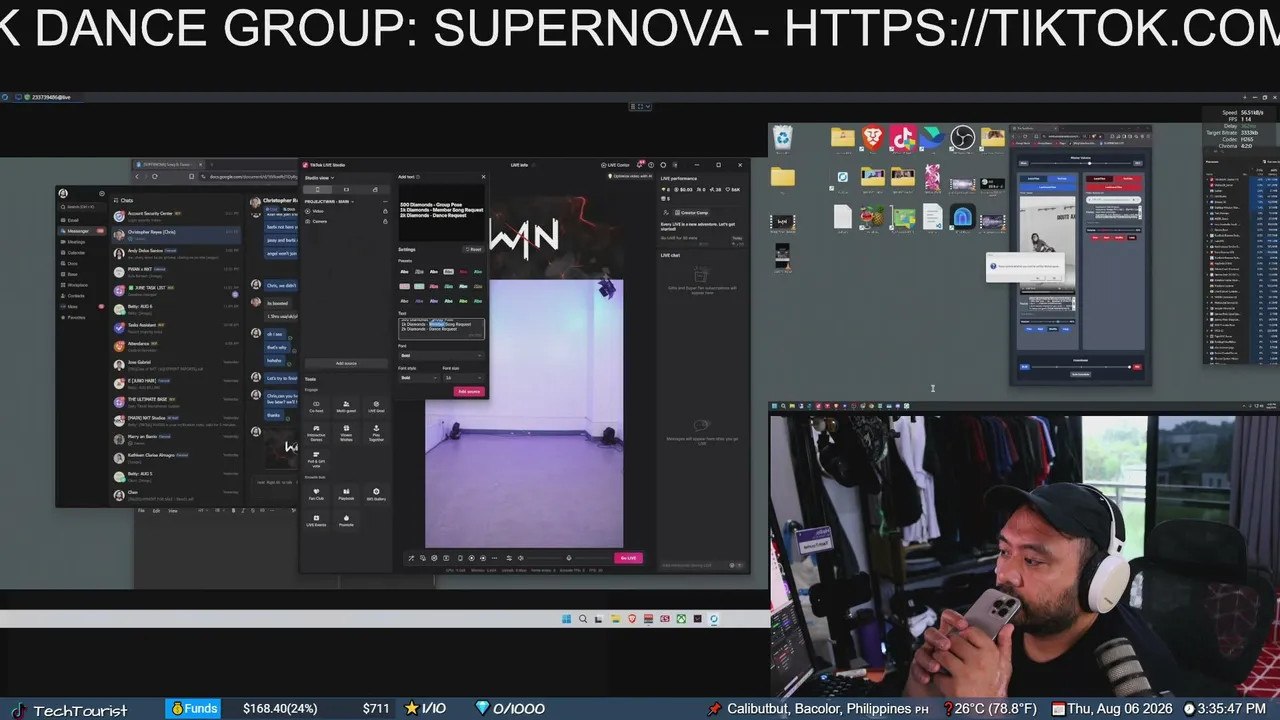Click Add source under the sources list

346,363
